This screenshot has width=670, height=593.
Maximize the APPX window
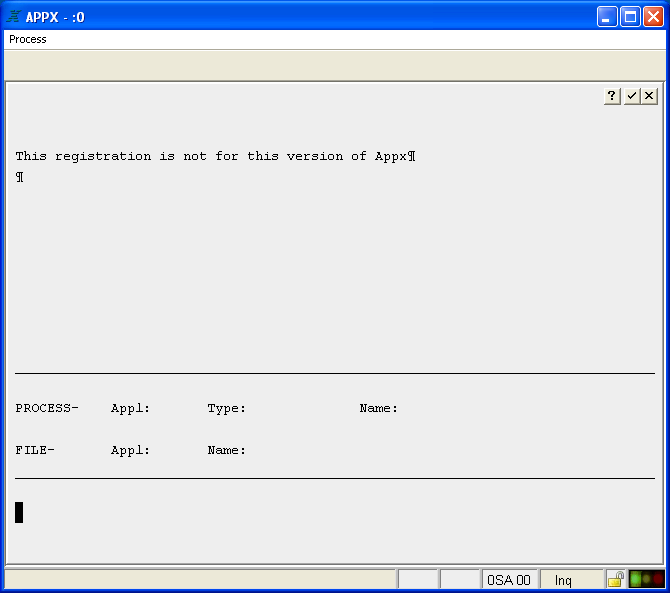pyautogui.click(x=630, y=17)
